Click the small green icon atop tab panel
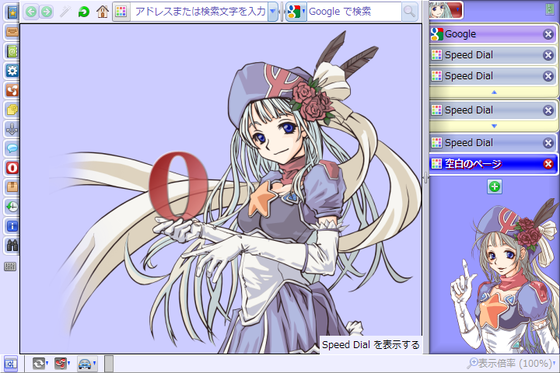 pyautogui.click(x=550, y=10)
